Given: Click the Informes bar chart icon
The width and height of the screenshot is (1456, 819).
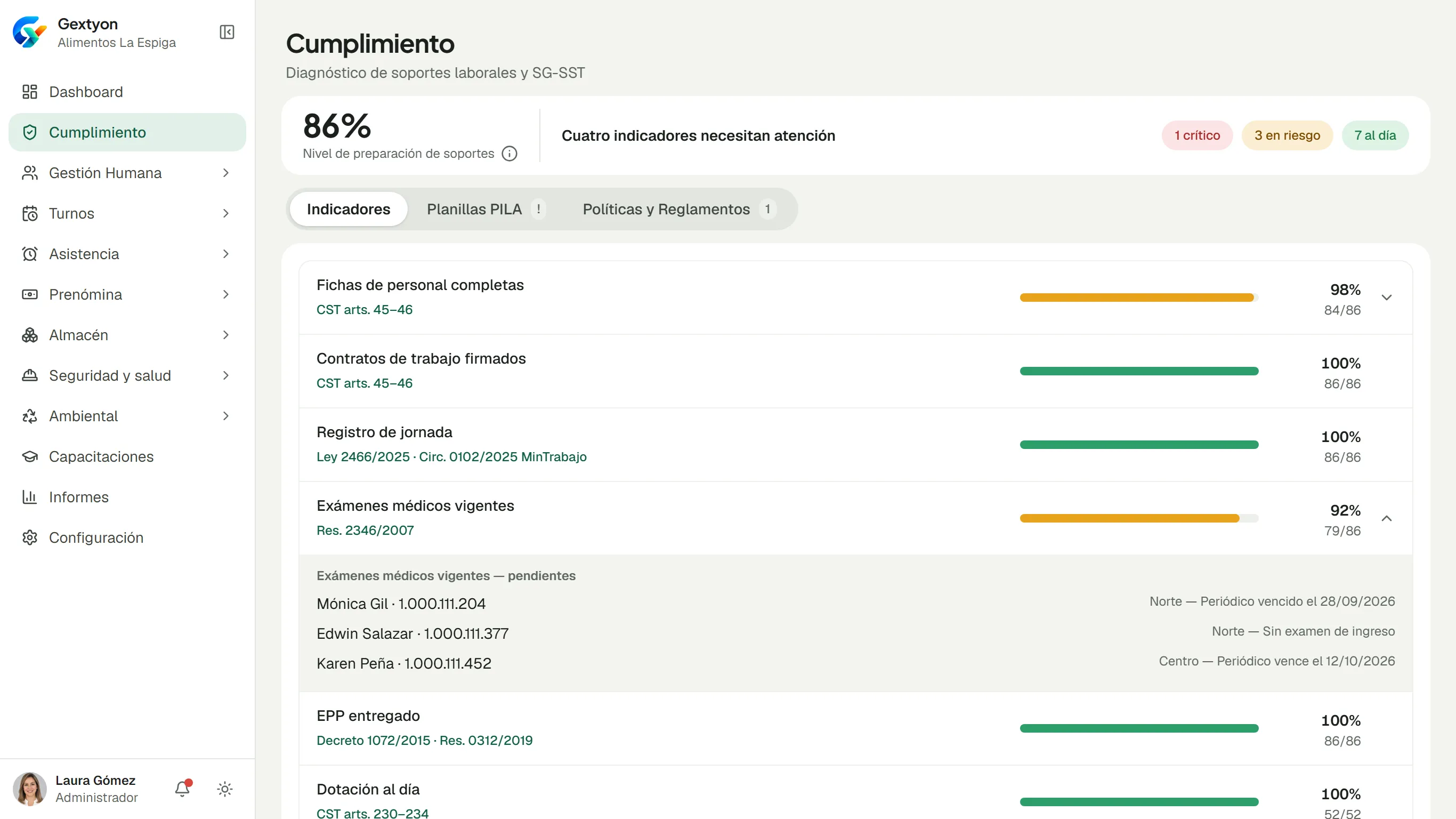Looking at the screenshot, I should pos(29,497).
